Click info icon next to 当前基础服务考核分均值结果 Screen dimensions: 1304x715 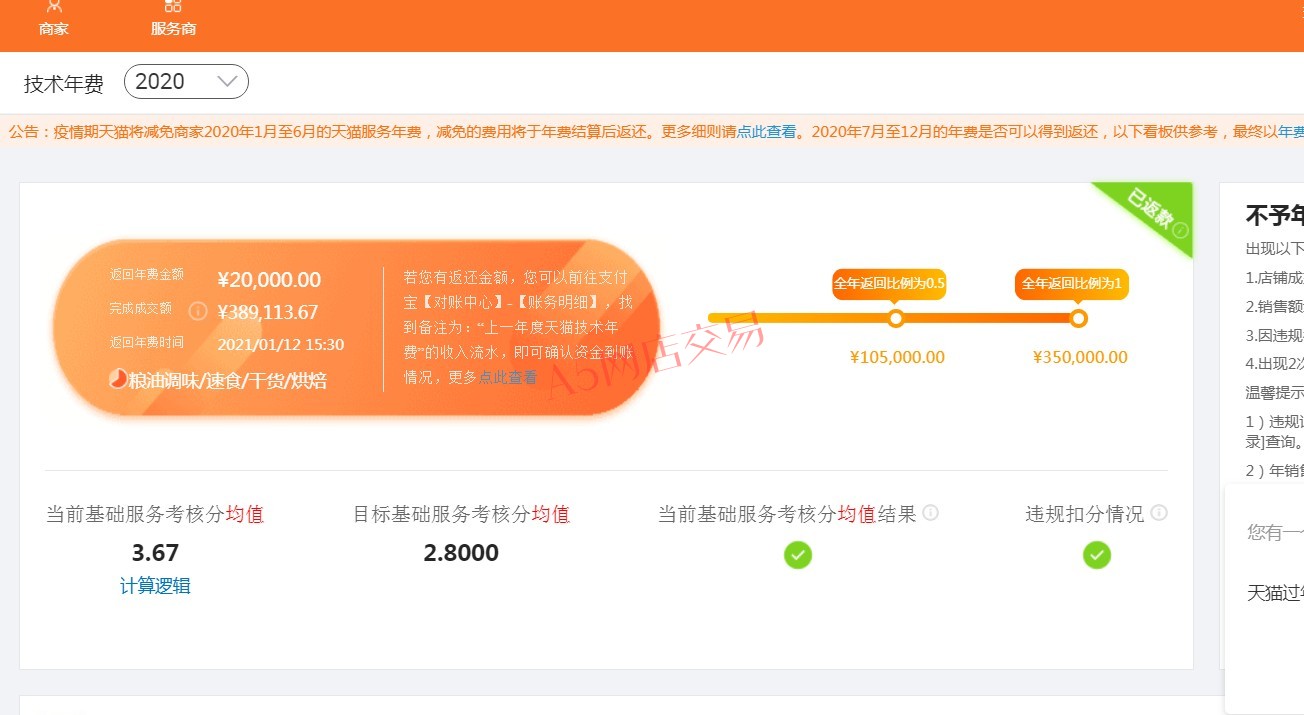pos(931,513)
